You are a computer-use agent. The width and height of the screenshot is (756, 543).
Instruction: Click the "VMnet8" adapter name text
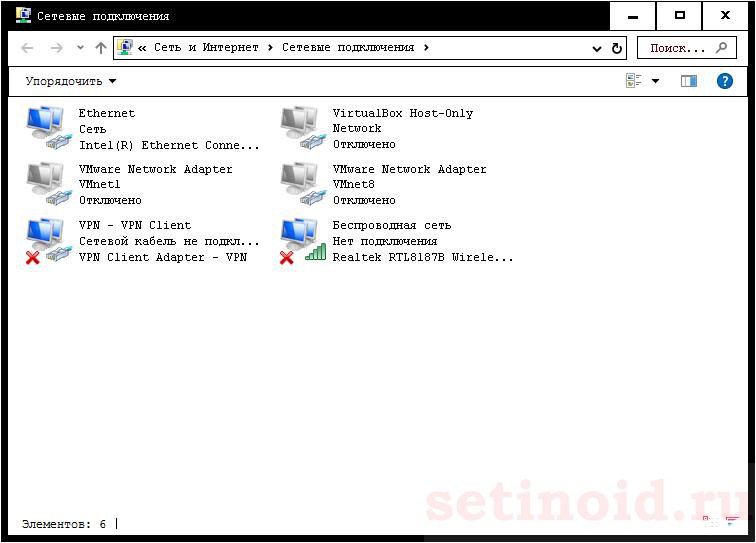[354, 184]
